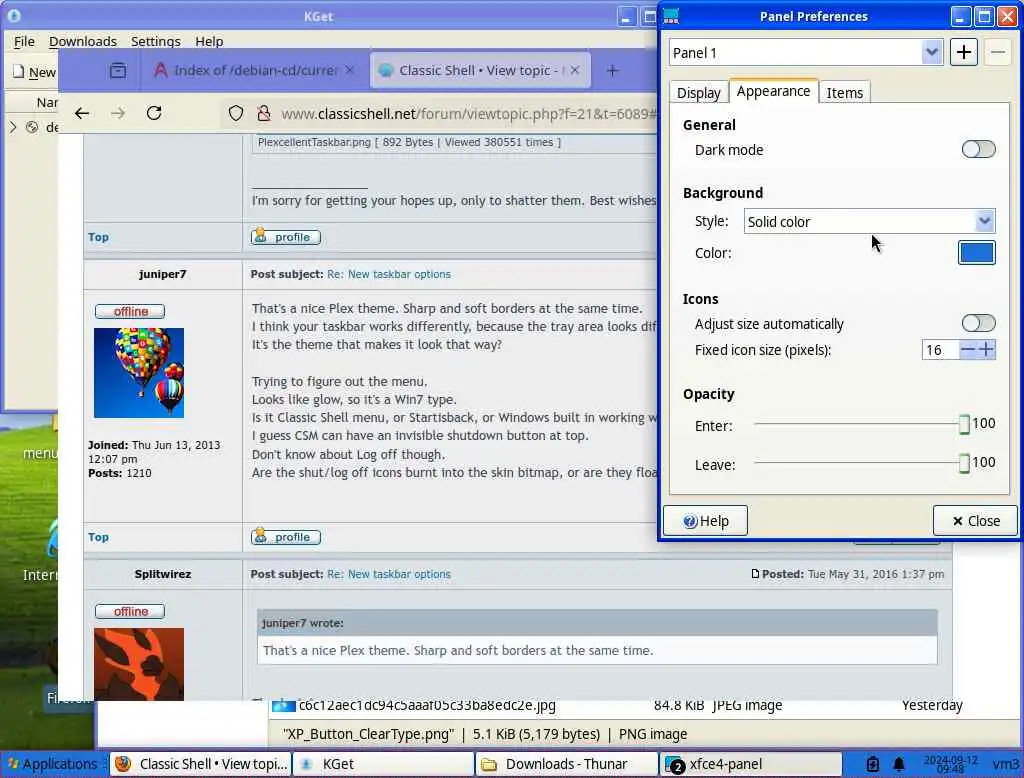Expand the KGet download tree row
The height and width of the screenshot is (778, 1024).
(x=12, y=127)
